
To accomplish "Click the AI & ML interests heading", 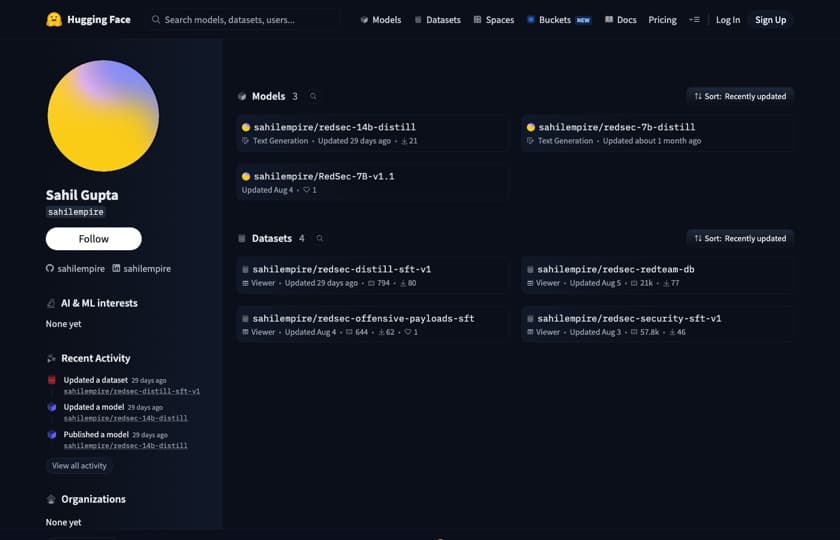I will [99, 303].
